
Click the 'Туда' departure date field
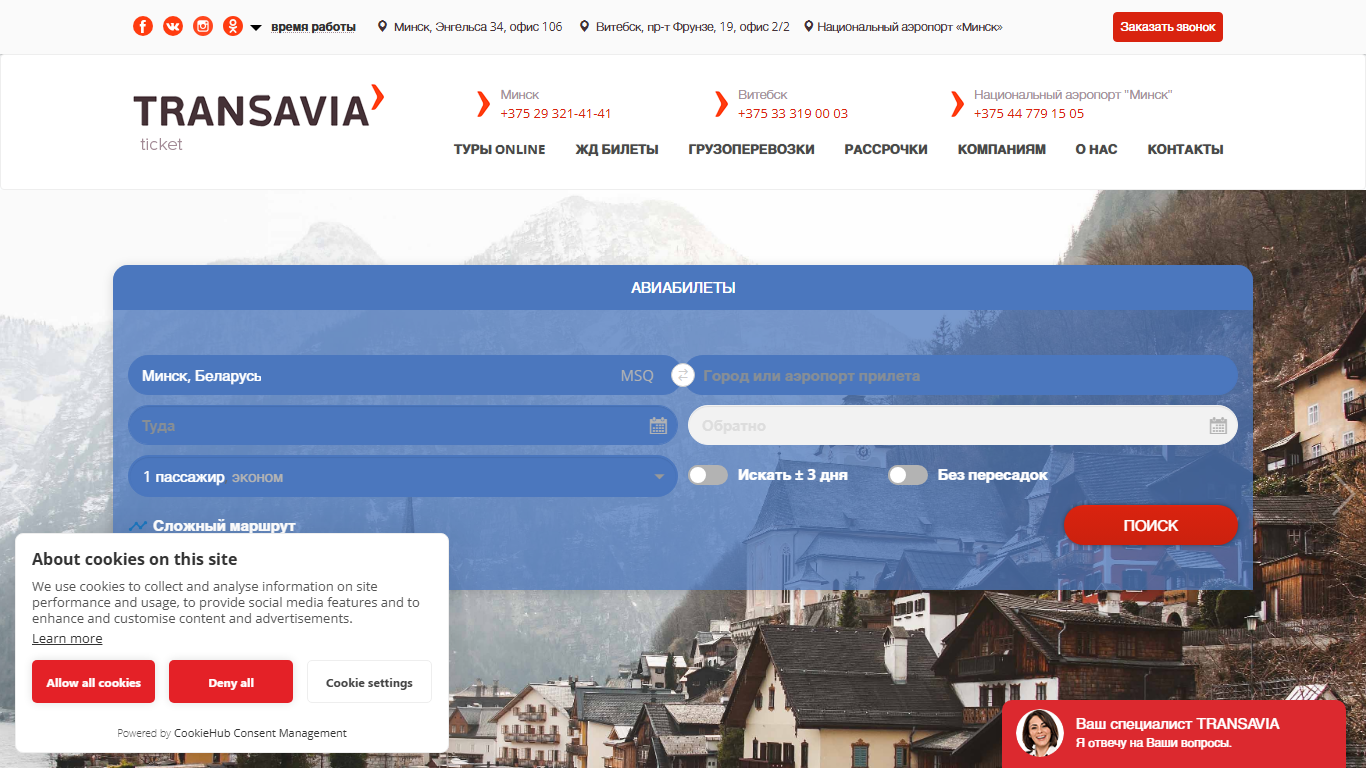coord(403,426)
